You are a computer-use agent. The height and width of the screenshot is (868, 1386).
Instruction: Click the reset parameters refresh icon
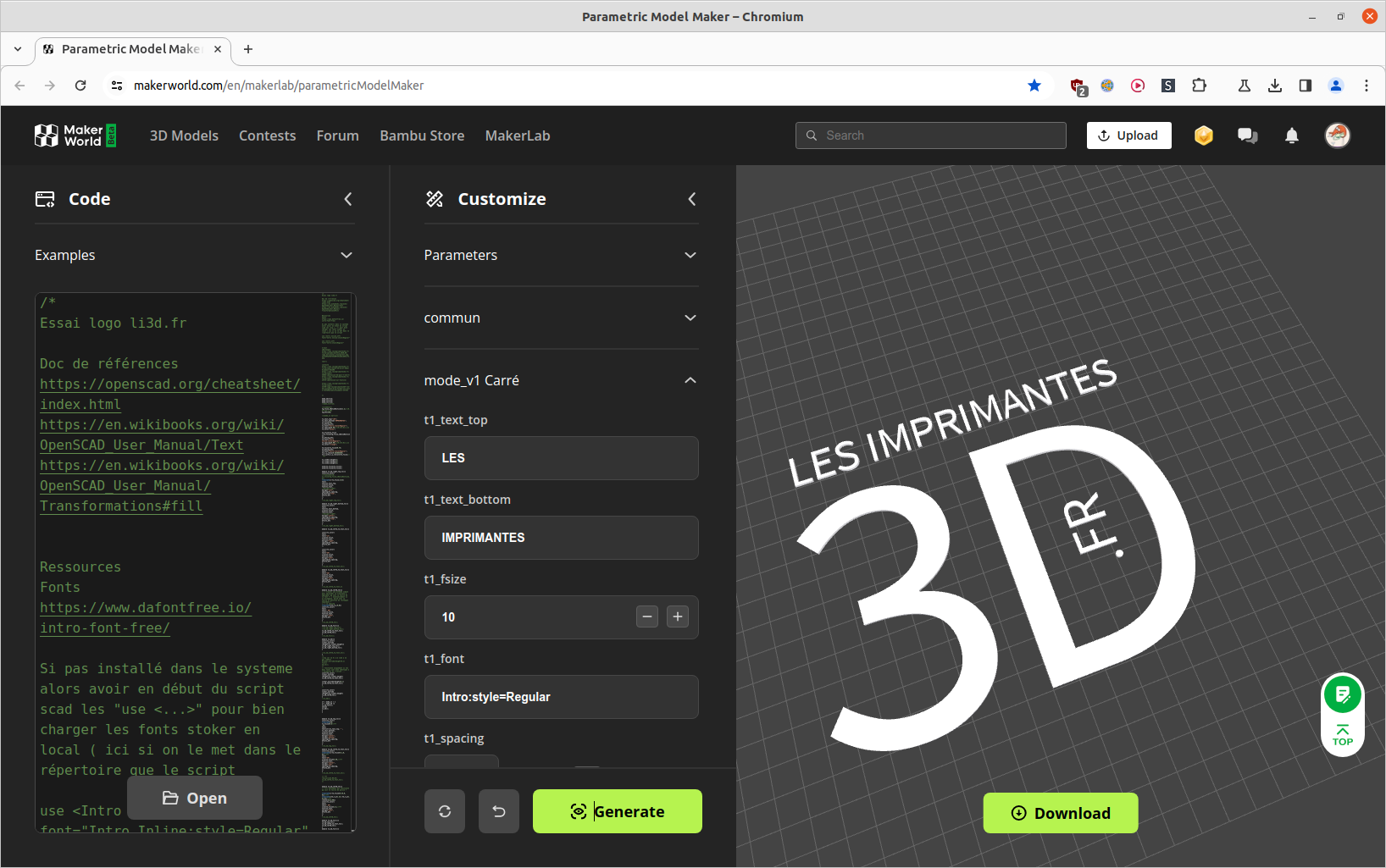pos(445,811)
